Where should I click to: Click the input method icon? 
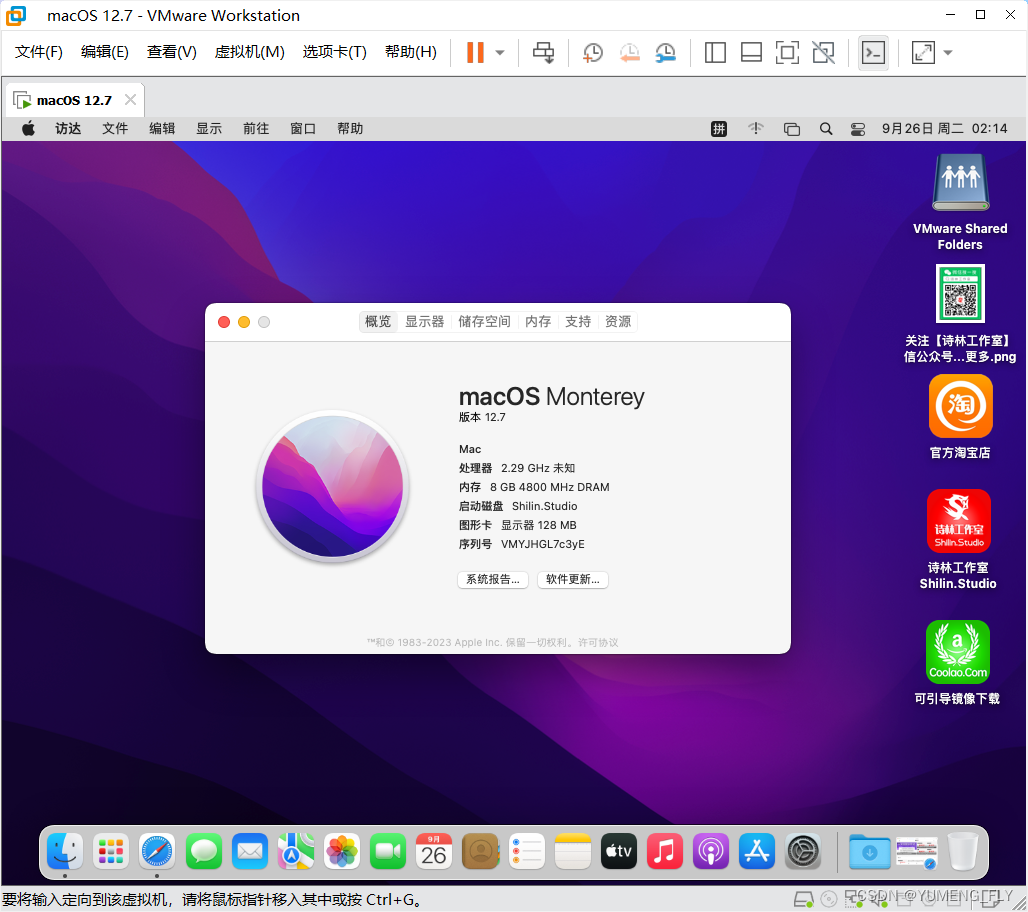click(719, 129)
